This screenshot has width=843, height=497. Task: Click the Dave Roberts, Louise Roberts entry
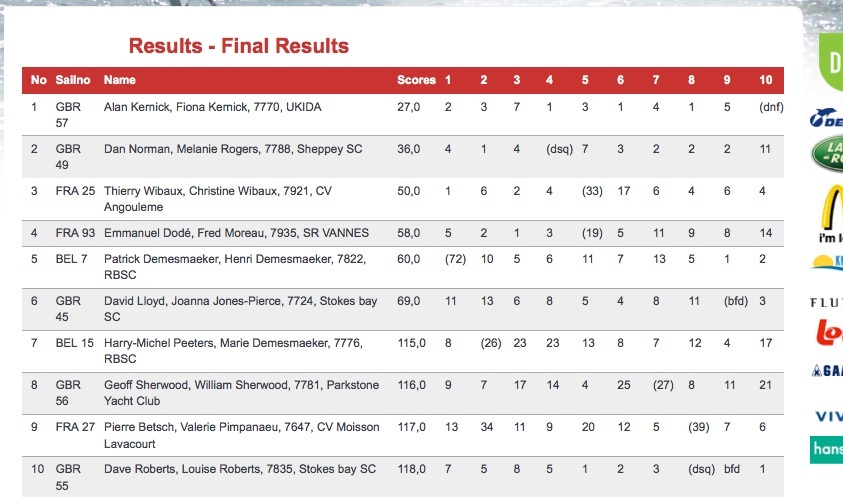click(x=240, y=469)
